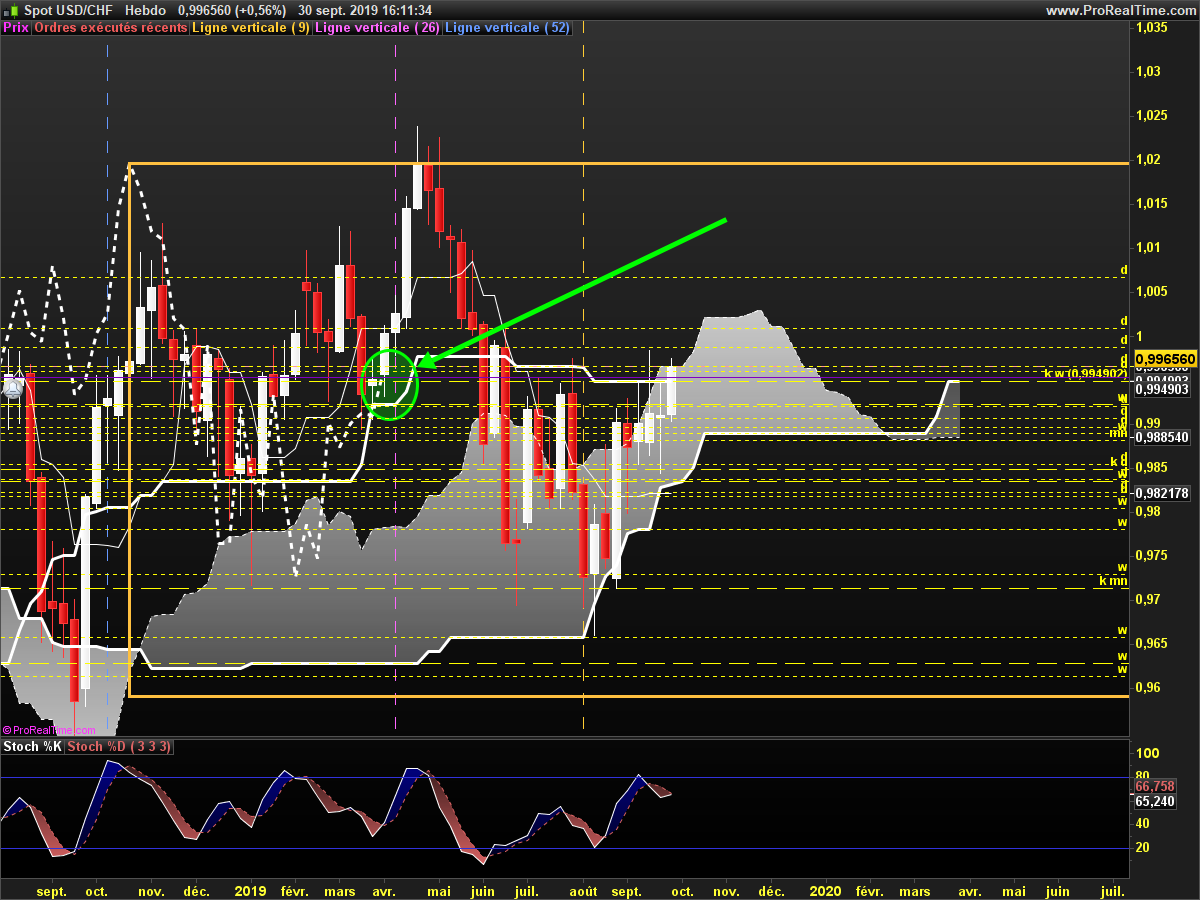
Task: Select the Prix indicator label
Action: pos(16,28)
